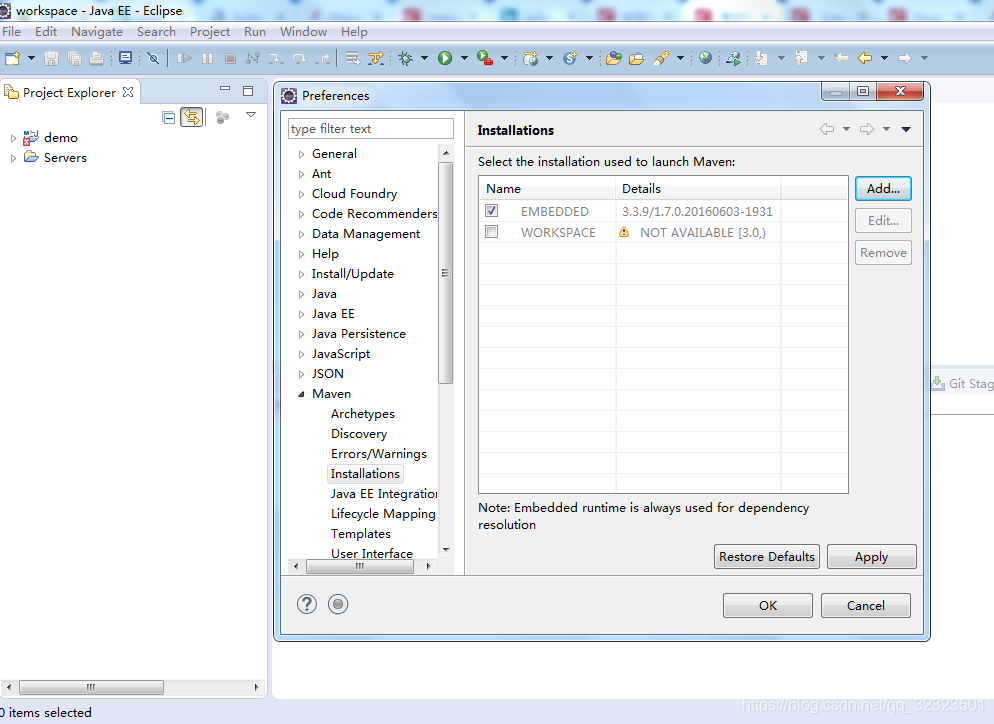This screenshot has width=994, height=724.
Task: Open the Navigate menu
Action: pyautogui.click(x=97, y=32)
